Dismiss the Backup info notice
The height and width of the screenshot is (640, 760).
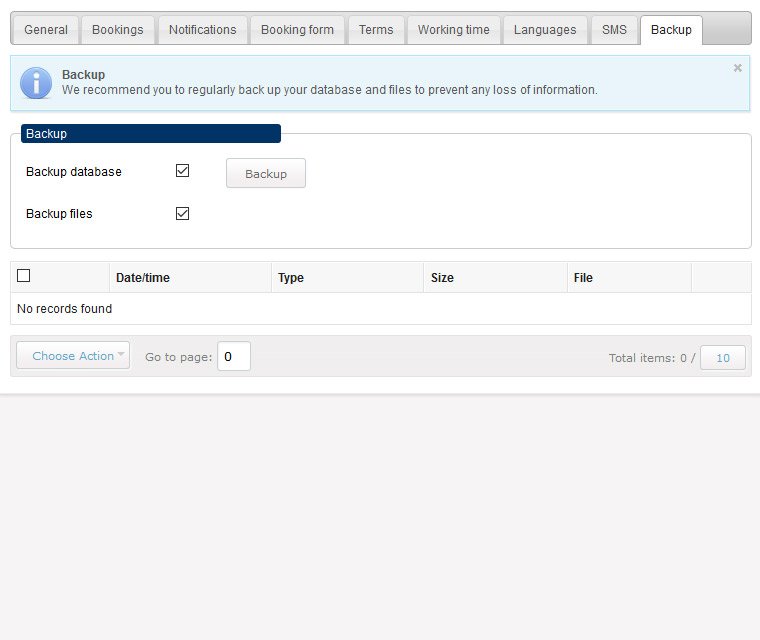coord(738,68)
